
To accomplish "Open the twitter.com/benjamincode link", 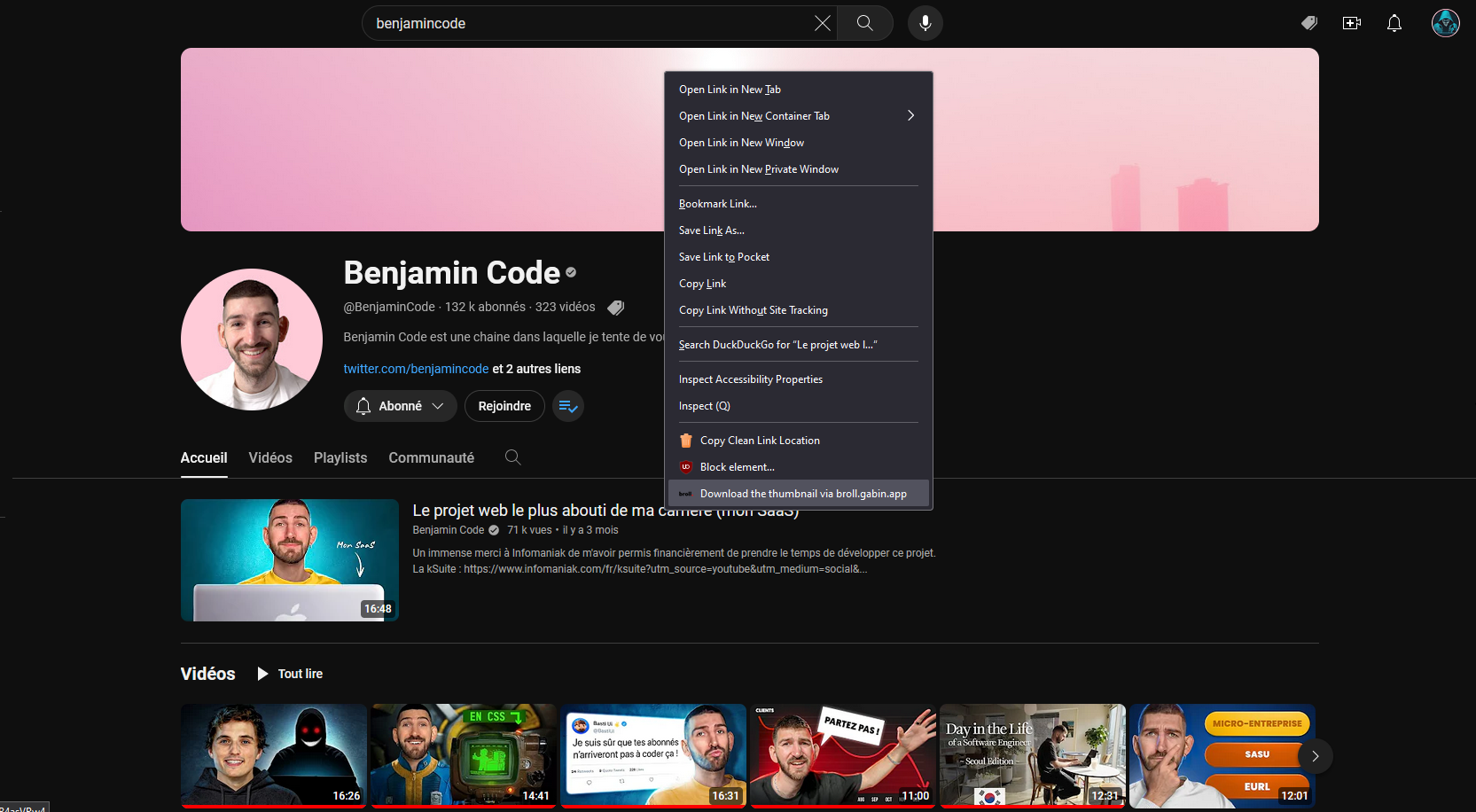I will coord(416,369).
